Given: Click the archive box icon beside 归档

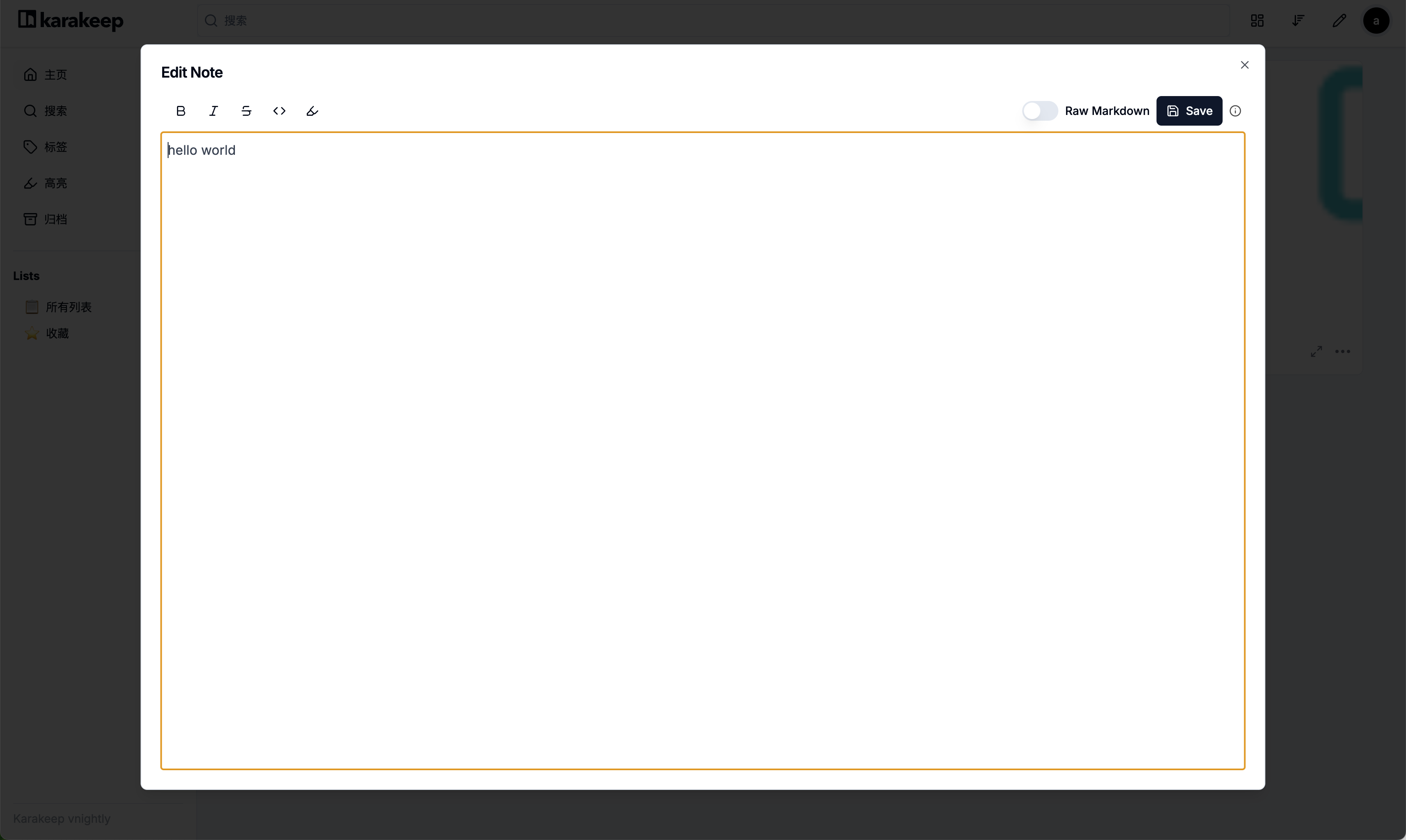Looking at the screenshot, I should coord(30,219).
